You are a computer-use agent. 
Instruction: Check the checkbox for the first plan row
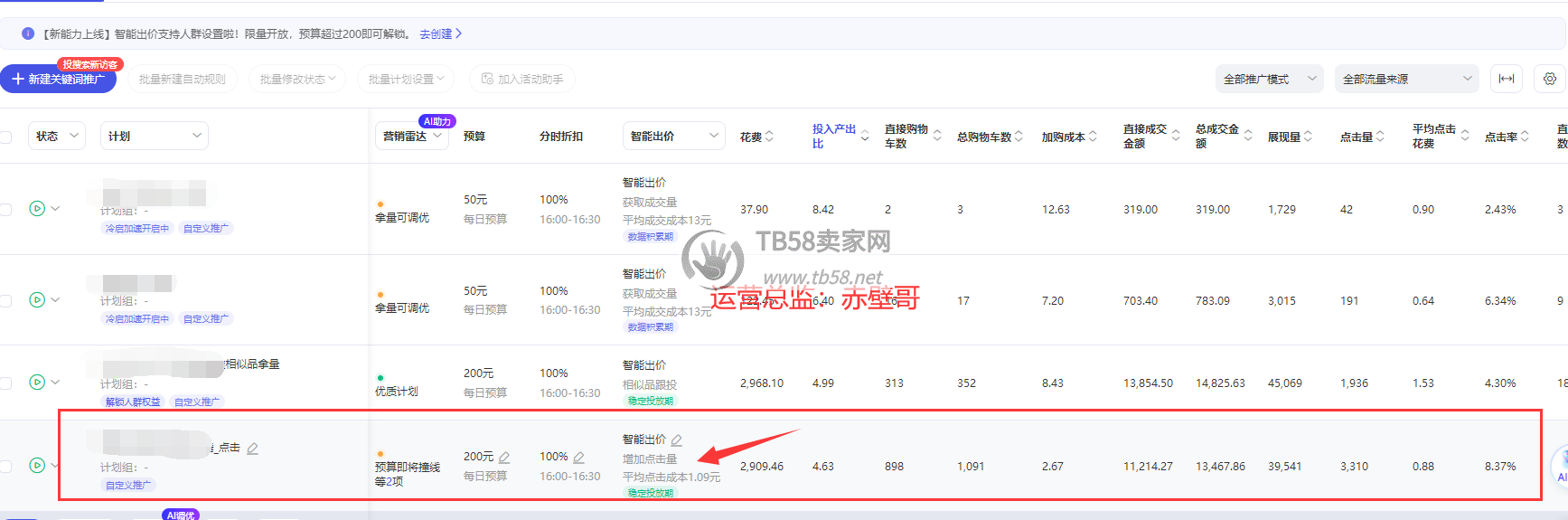point(6,209)
